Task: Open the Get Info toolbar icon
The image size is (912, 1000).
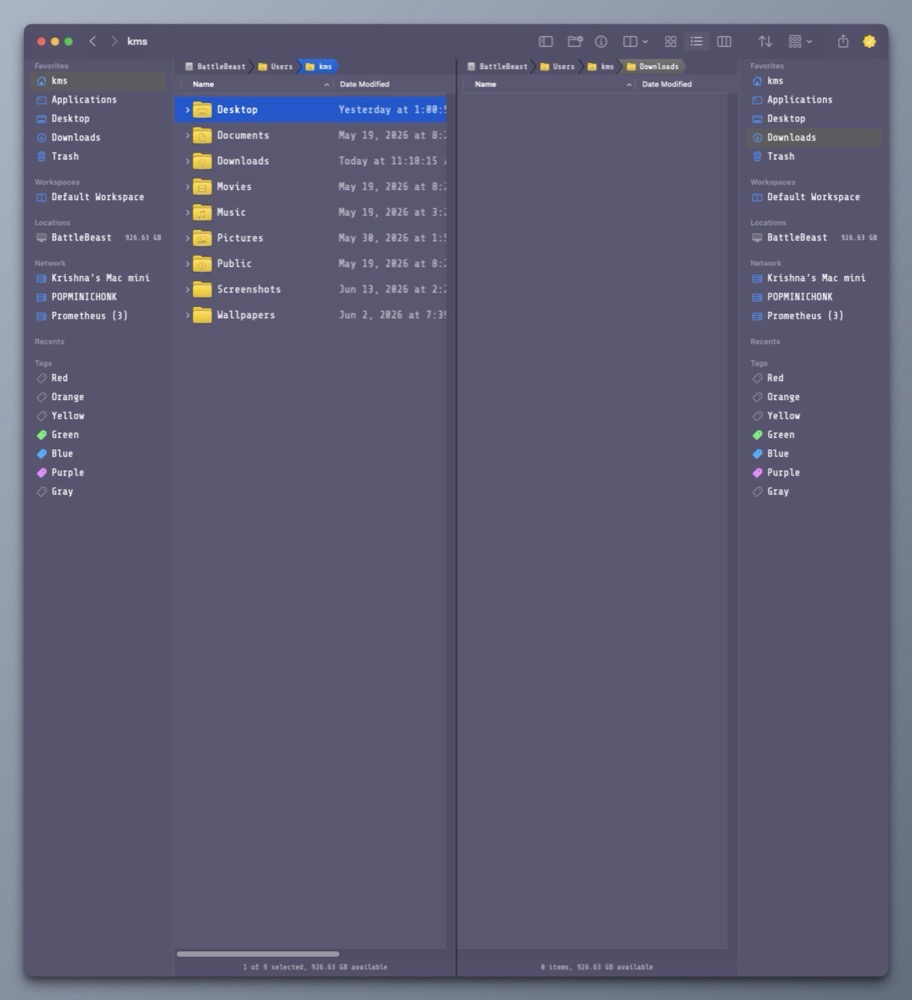Action: pyautogui.click(x=601, y=41)
